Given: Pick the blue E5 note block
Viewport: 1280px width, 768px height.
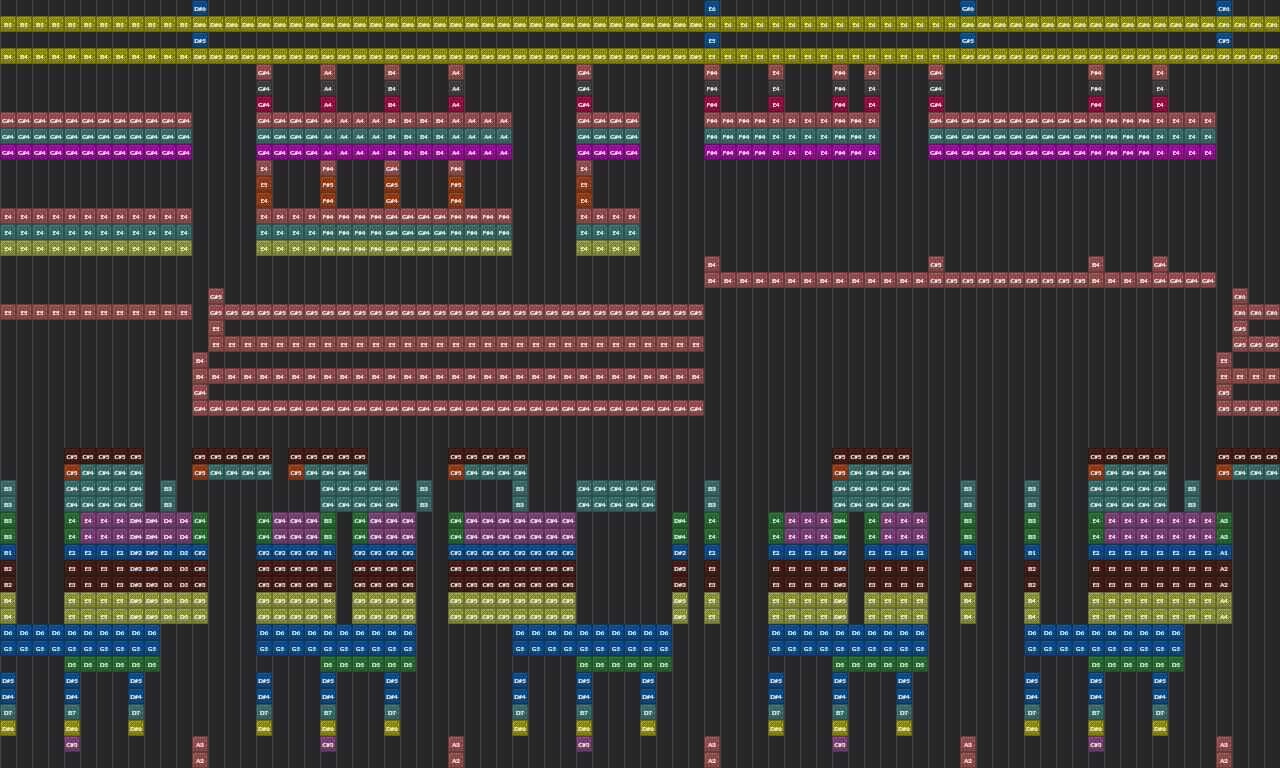Looking at the screenshot, I should (x=712, y=40).
